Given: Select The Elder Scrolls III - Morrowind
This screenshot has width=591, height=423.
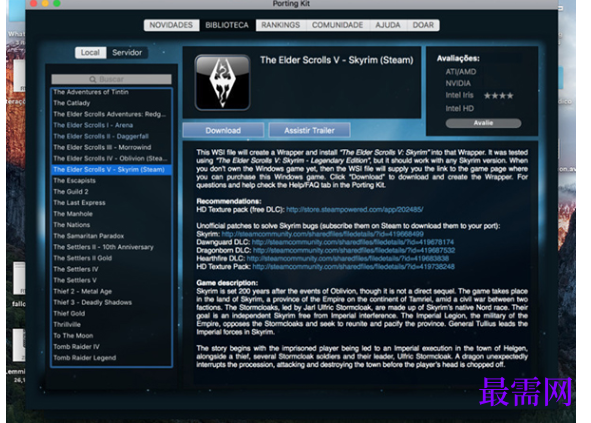Looking at the screenshot, I should click(112, 147).
